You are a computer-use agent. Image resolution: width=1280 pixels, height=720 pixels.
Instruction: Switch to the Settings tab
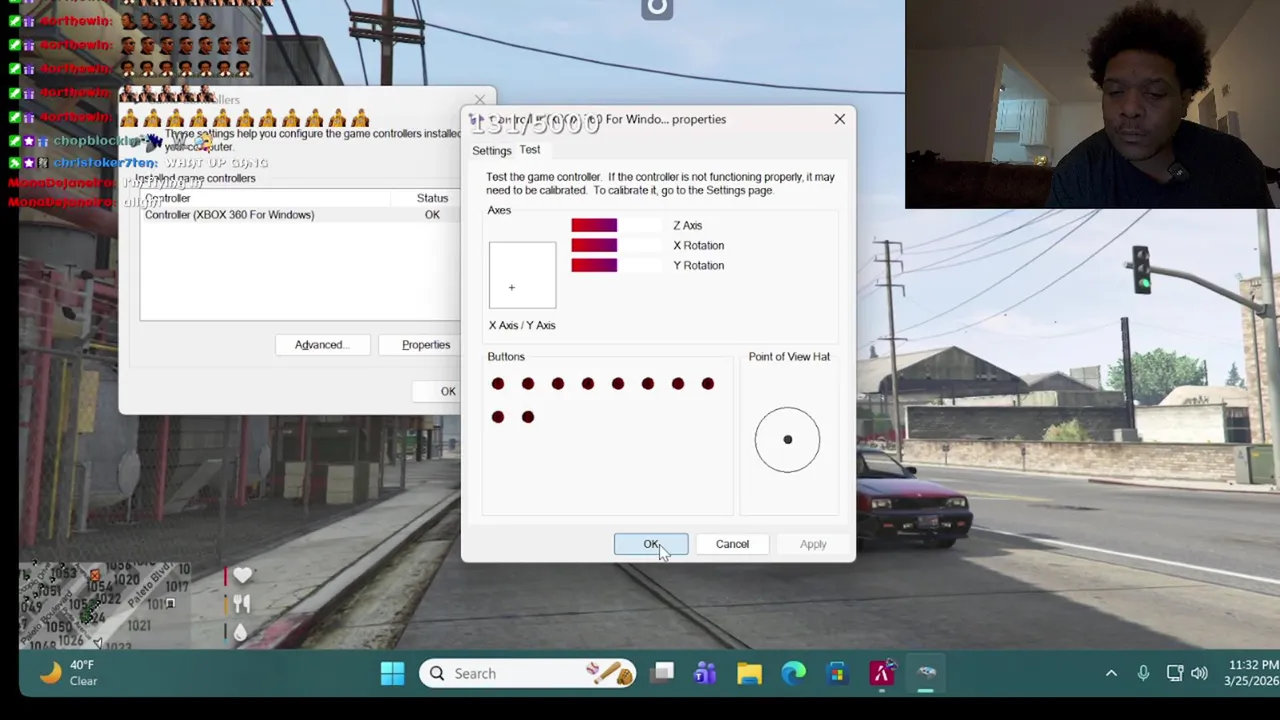tap(491, 151)
